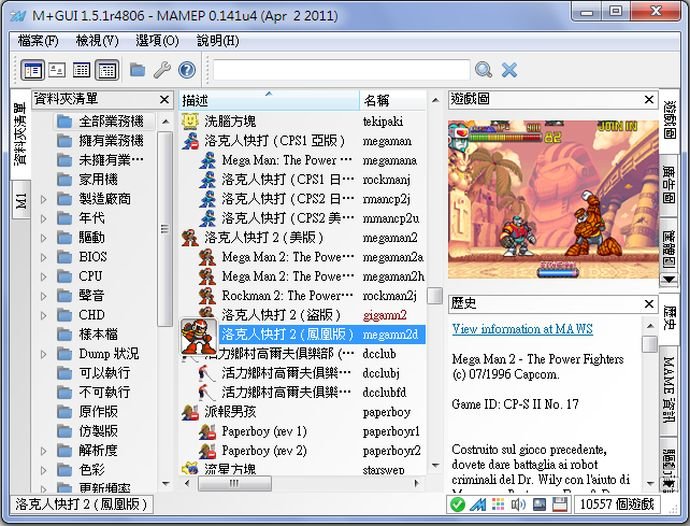Select the 洗腦方塊 game row
Screen dimensions: 690x526
pos(303,121)
